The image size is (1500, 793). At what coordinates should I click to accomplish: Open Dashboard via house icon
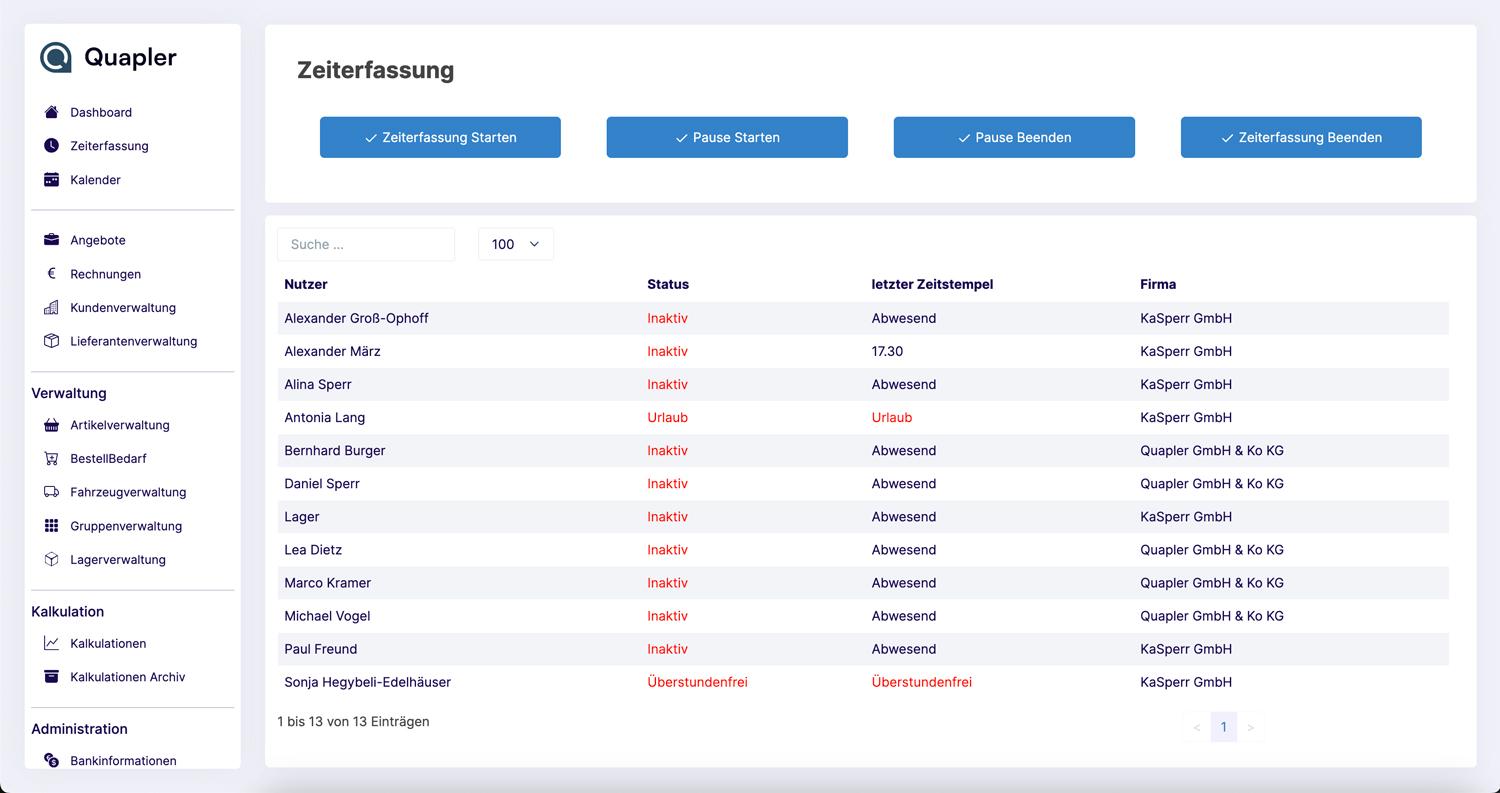coord(52,112)
